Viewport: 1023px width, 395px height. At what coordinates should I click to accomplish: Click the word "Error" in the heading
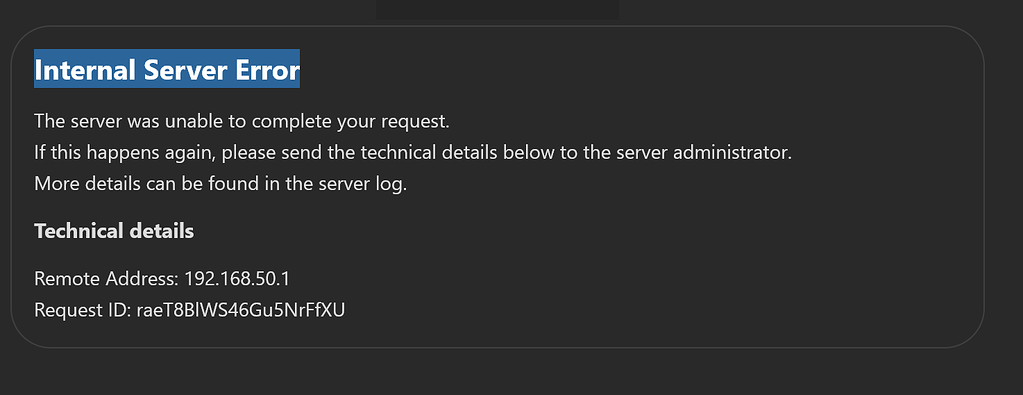pyautogui.click(x=266, y=69)
